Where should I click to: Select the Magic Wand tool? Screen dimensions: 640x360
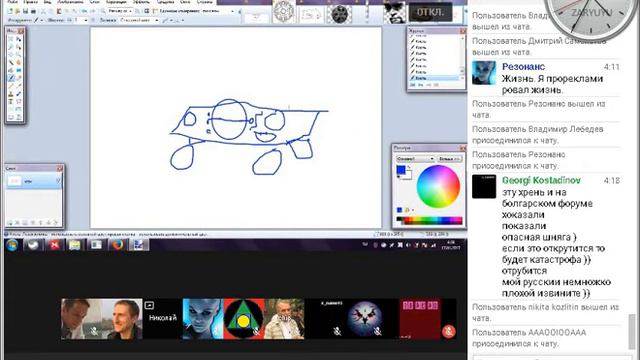(x=11, y=62)
